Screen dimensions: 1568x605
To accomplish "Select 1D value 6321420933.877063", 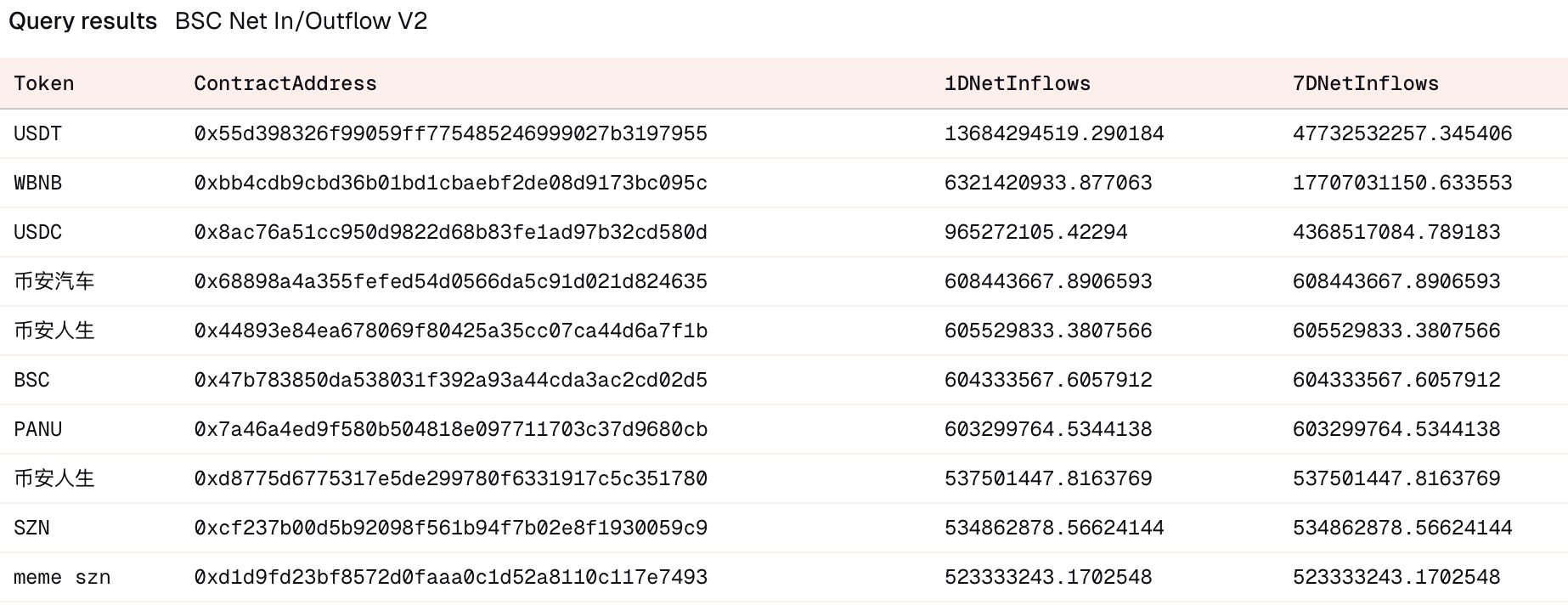I will pos(1048,183).
